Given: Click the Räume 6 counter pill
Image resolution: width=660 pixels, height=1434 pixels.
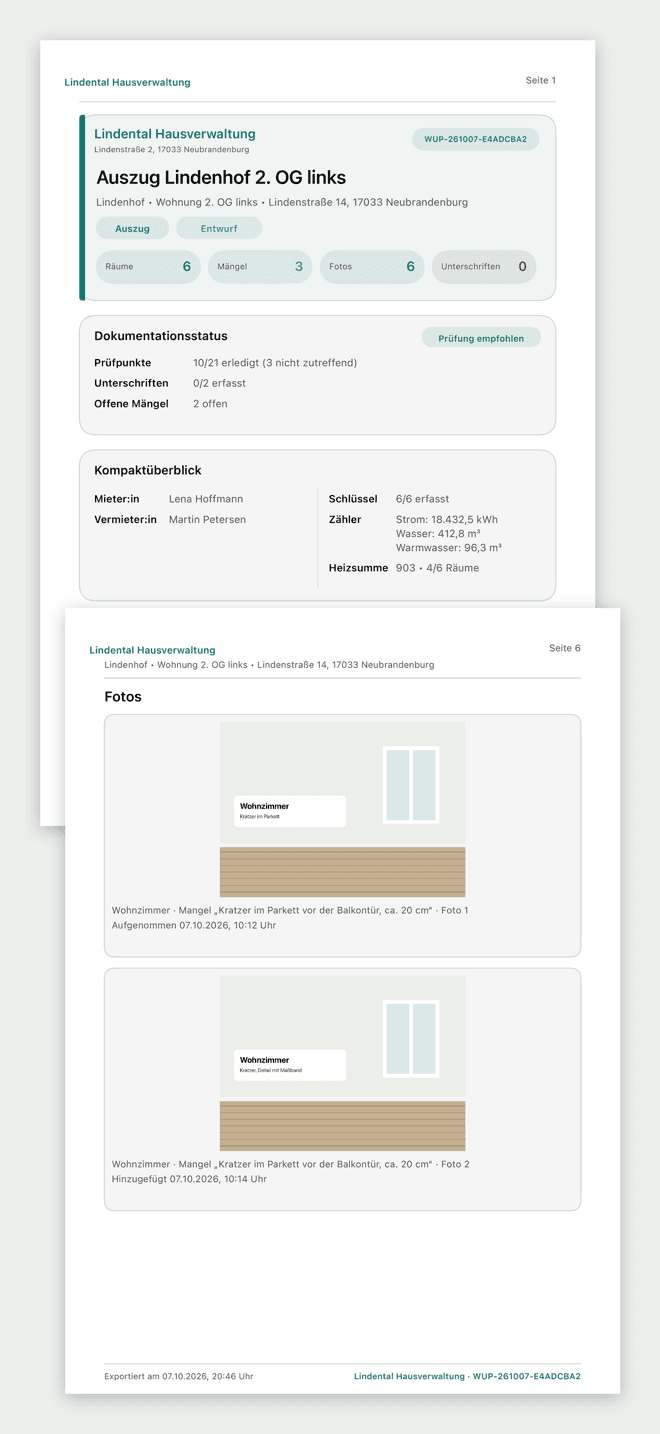Looking at the screenshot, I should [x=148, y=267].
